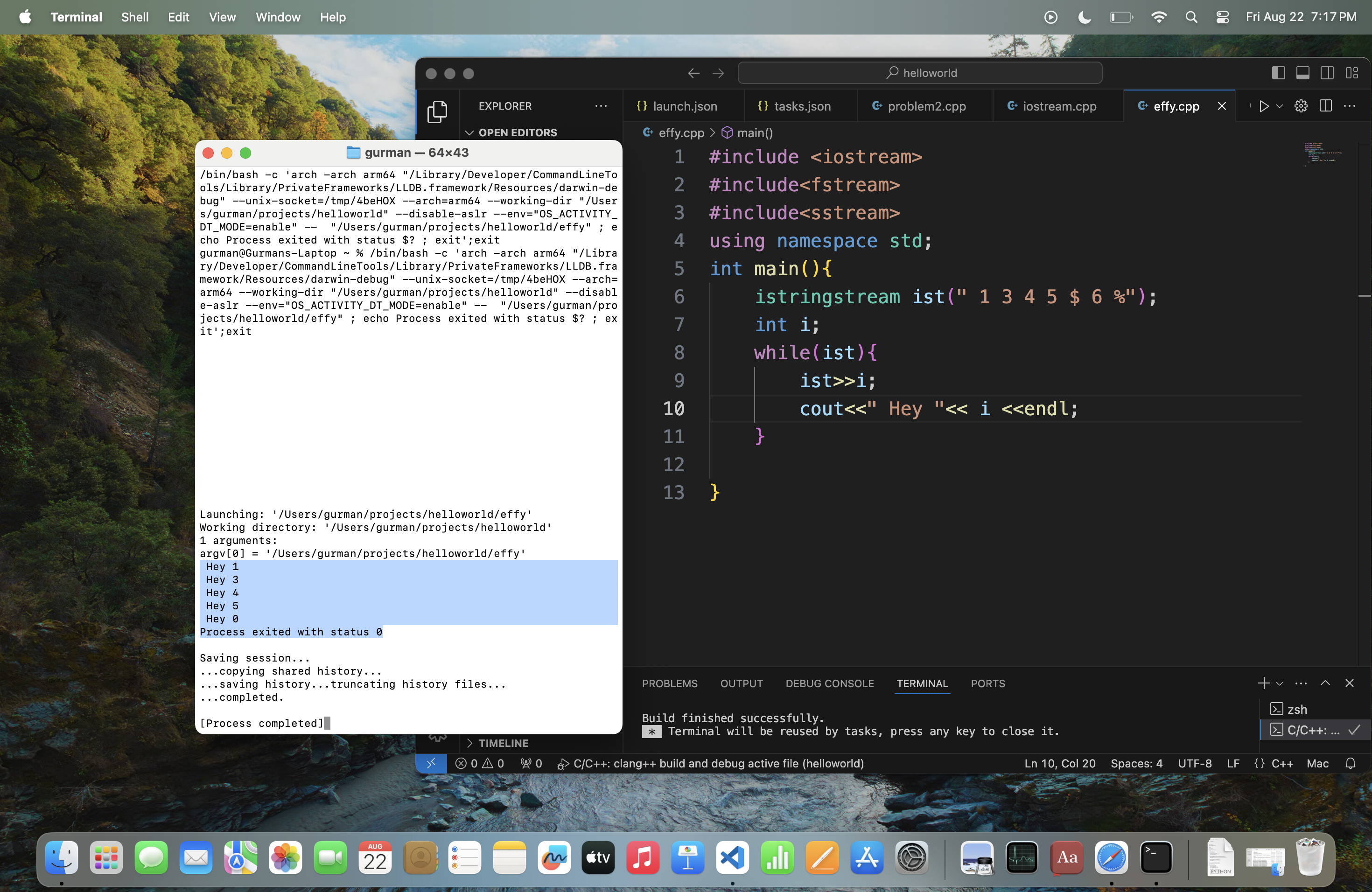Image resolution: width=1372 pixels, height=892 pixels.
Task: Open notifications bell in status bar
Action: (1350, 764)
